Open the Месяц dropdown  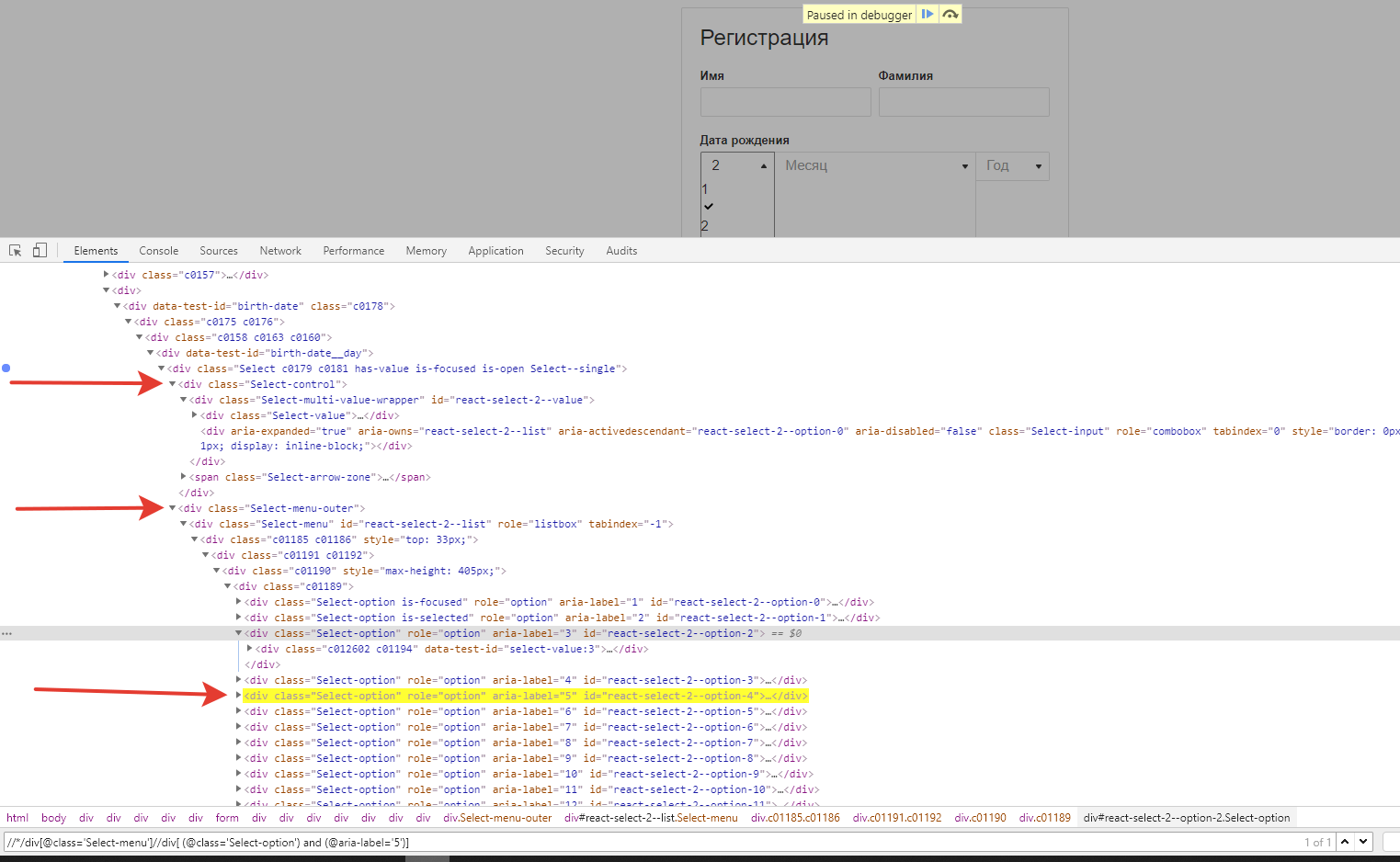[874, 166]
